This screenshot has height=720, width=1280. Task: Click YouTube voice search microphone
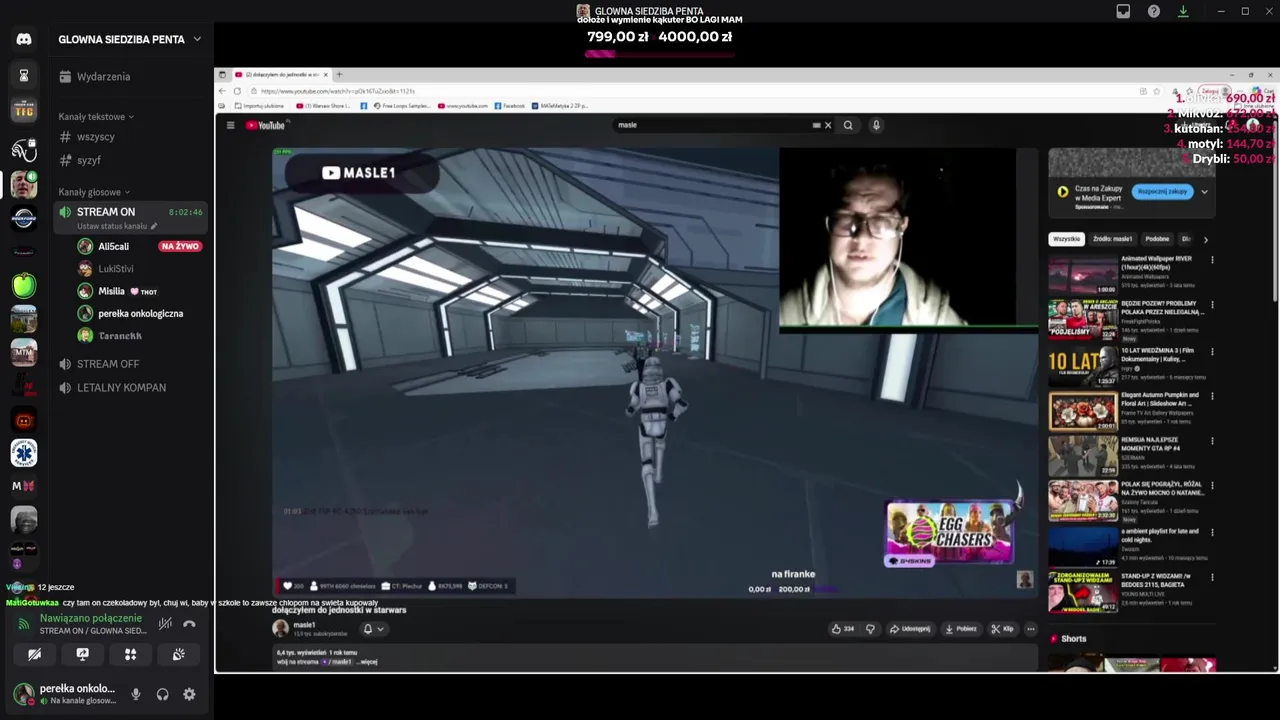(876, 125)
